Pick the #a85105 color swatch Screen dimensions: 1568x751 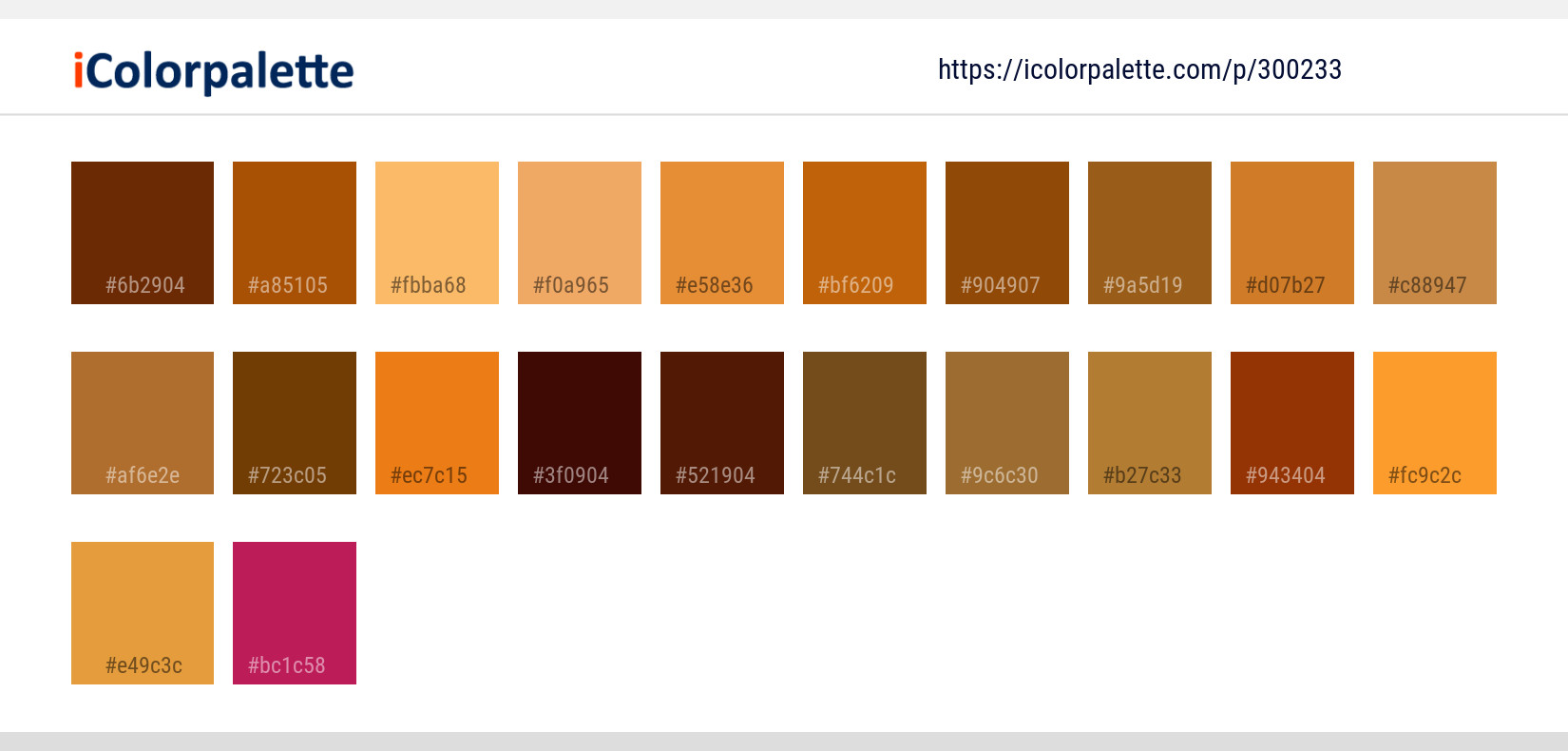click(x=295, y=233)
